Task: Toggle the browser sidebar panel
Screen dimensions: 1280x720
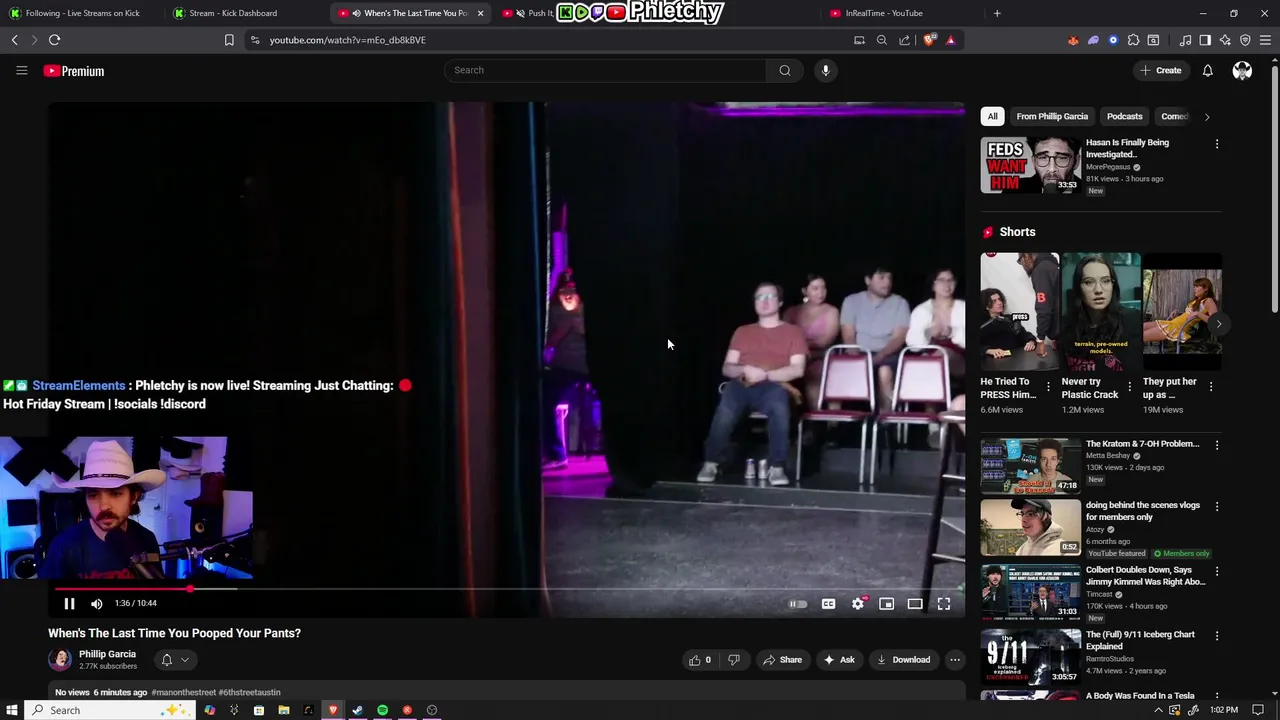Action: pyautogui.click(x=1205, y=40)
